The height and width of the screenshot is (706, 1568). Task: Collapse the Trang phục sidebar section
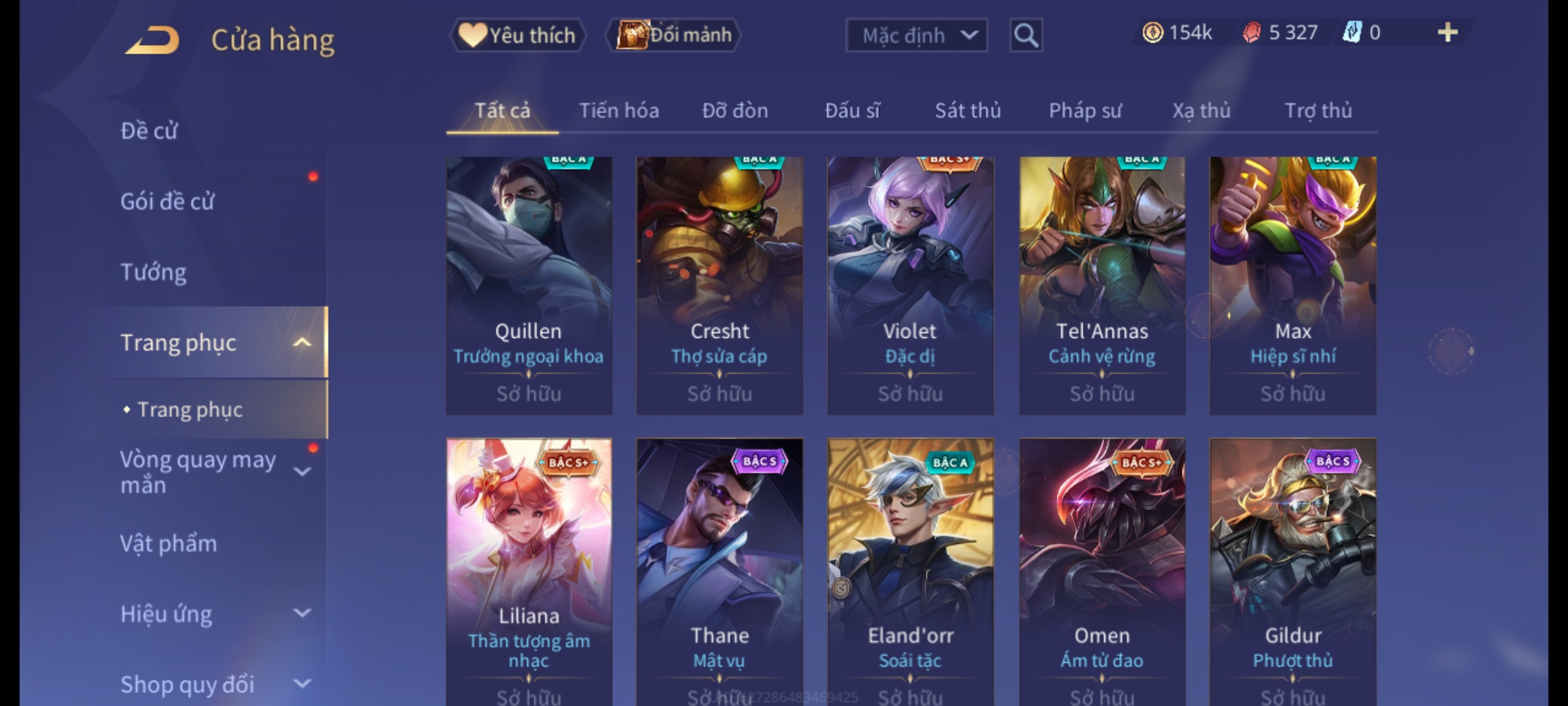coord(302,343)
